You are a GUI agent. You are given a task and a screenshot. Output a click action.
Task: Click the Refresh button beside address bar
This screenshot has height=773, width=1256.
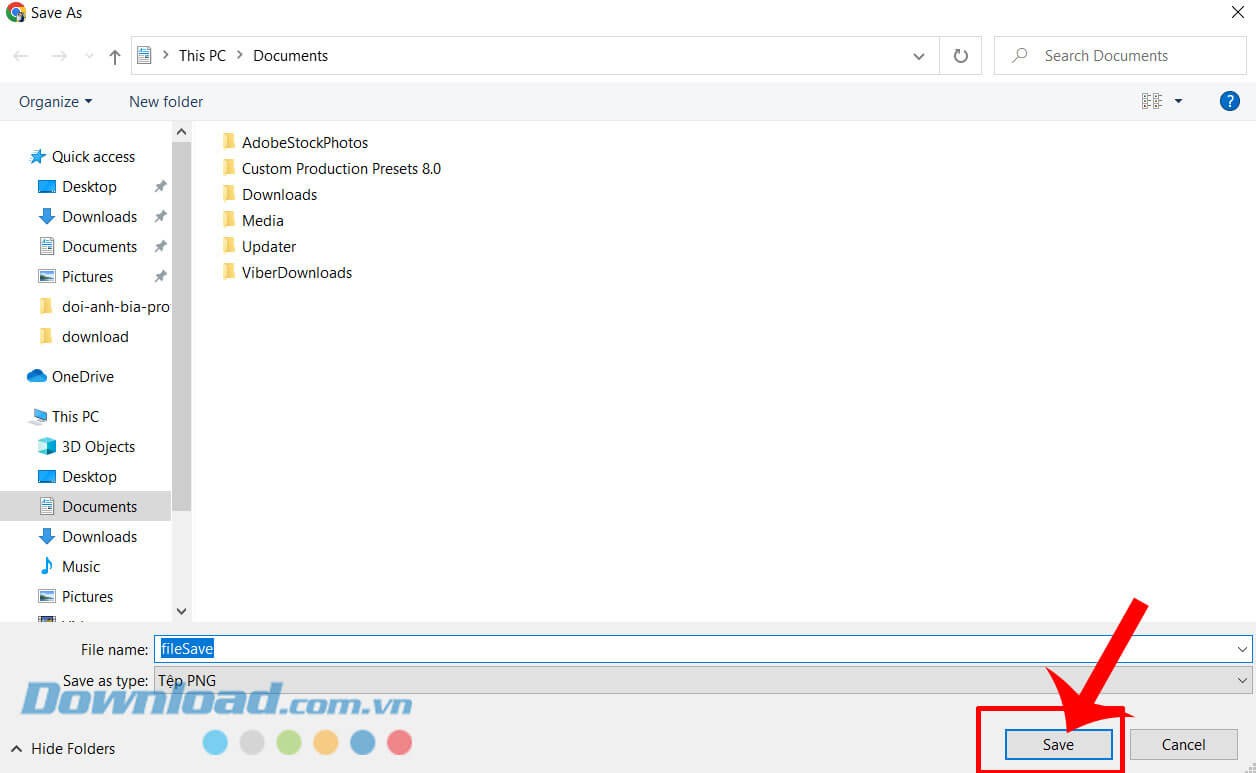pyautogui.click(x=960, y=56)
